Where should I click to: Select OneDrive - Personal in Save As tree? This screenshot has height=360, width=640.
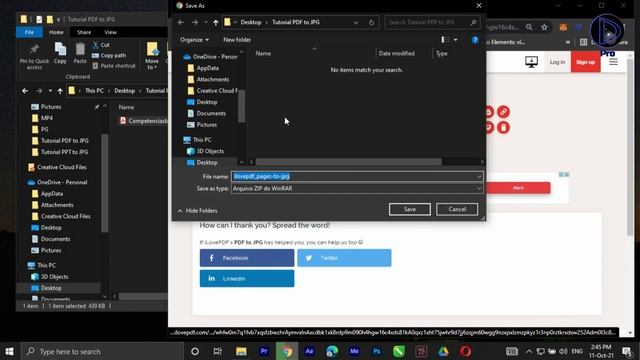211,57
